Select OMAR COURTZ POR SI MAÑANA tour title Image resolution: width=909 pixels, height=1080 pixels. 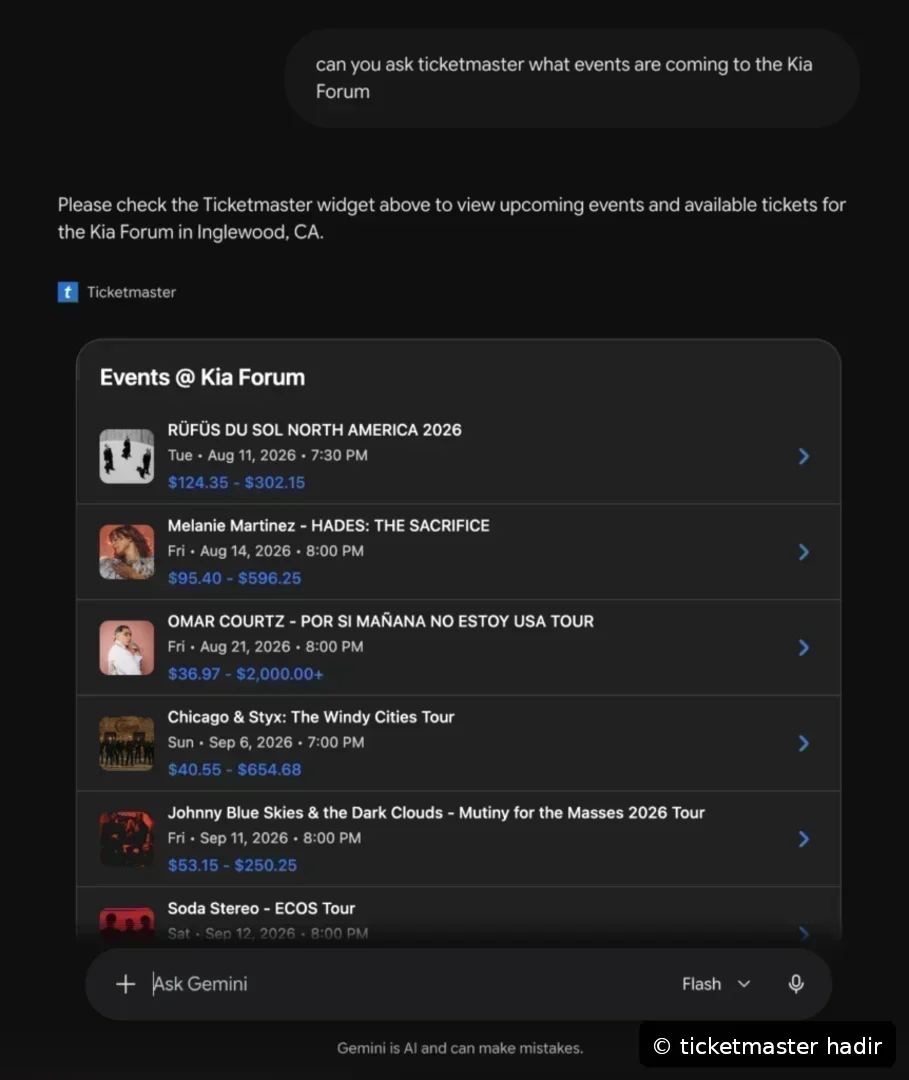point(381,621)
